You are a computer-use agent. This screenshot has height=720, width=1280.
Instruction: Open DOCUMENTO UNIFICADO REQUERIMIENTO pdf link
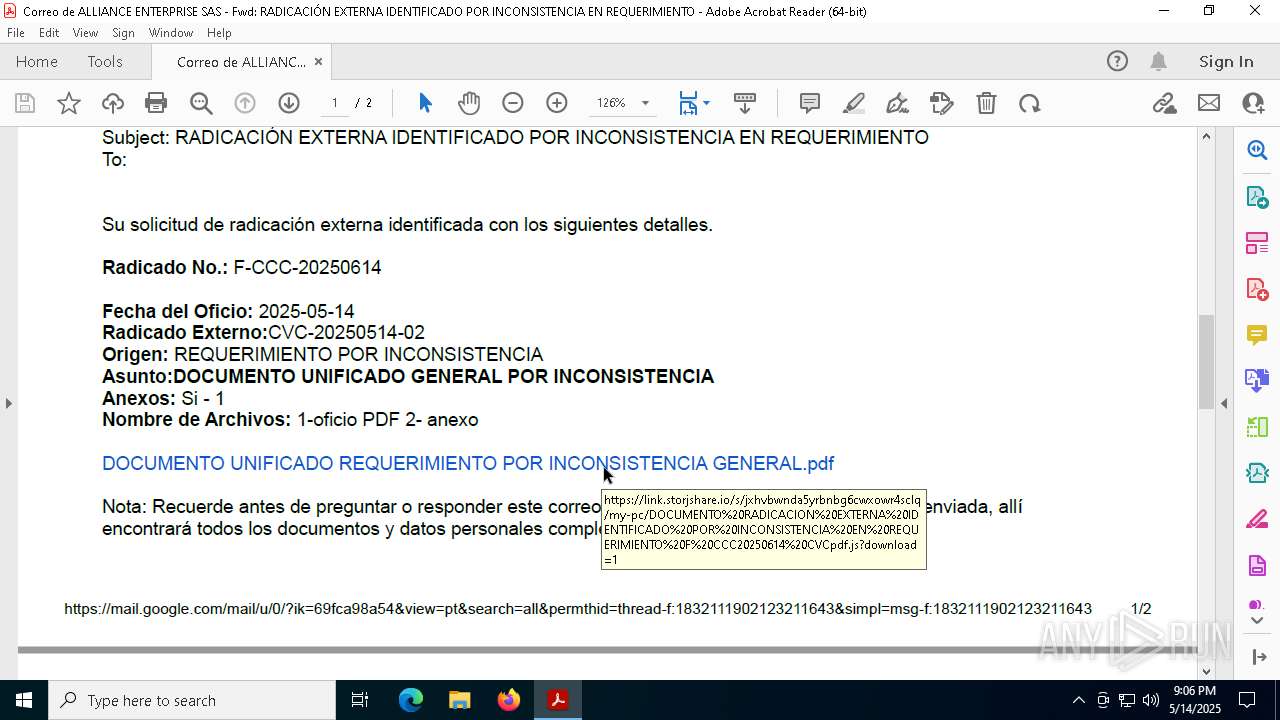[468, 463]
